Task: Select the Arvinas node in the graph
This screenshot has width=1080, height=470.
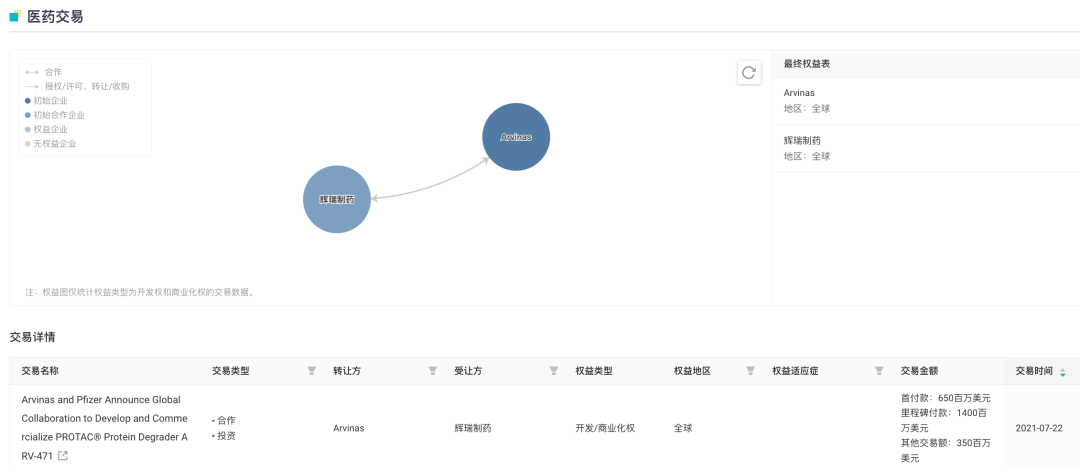Action: (x=516, y=137)
